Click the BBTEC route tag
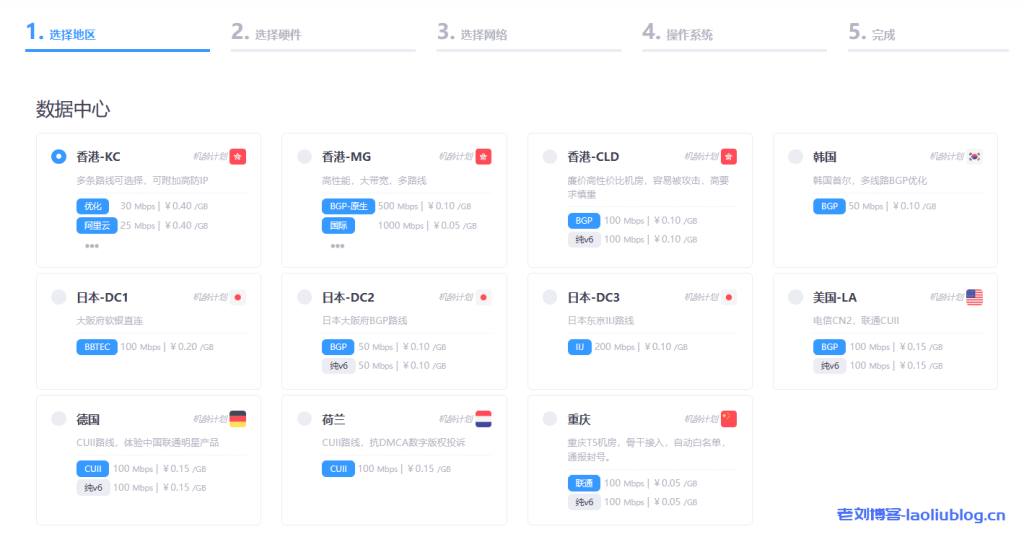Screen dimensions: 1024x542 pos(95,347)
